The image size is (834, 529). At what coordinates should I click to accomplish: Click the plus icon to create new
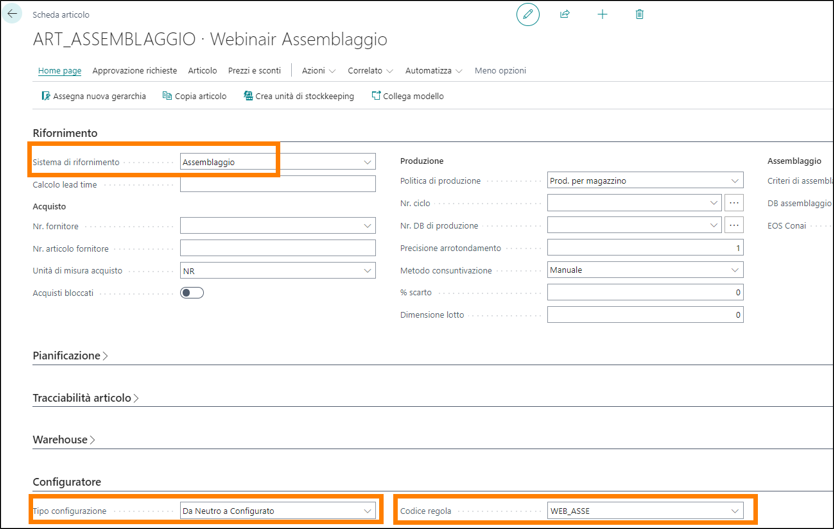tap(602, 15)
